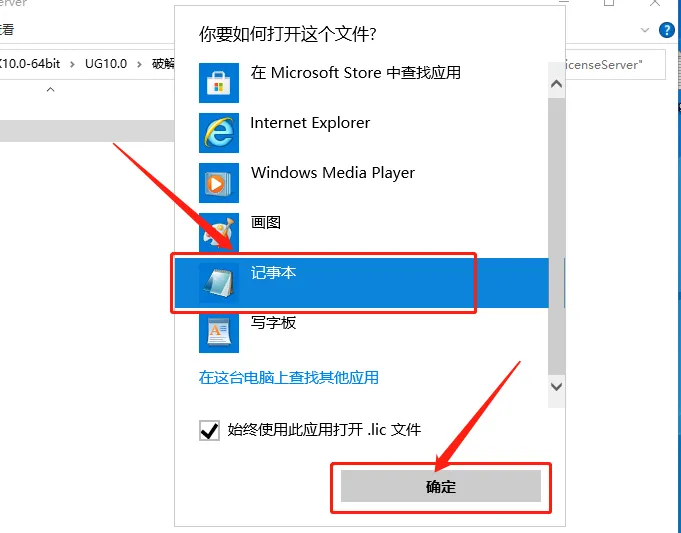Click the app list scroll up arrow
The image size is (681, 533).
coord(556,84)
